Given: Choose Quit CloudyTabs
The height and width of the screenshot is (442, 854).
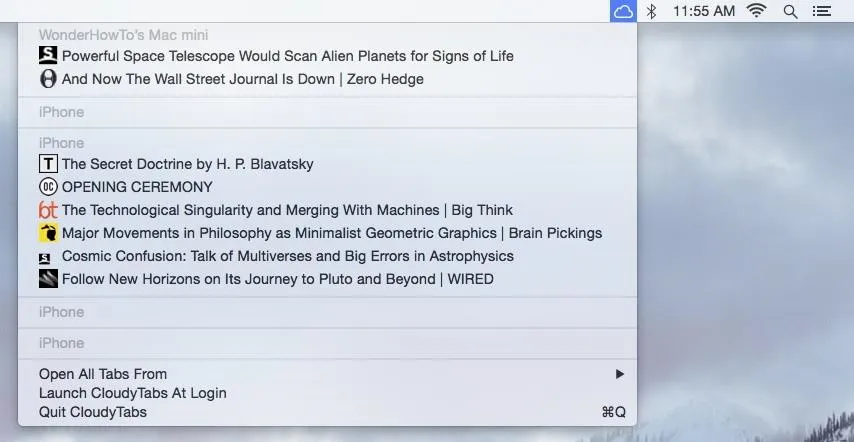Looking at the screenshot, I should click(x=327, y=412).
